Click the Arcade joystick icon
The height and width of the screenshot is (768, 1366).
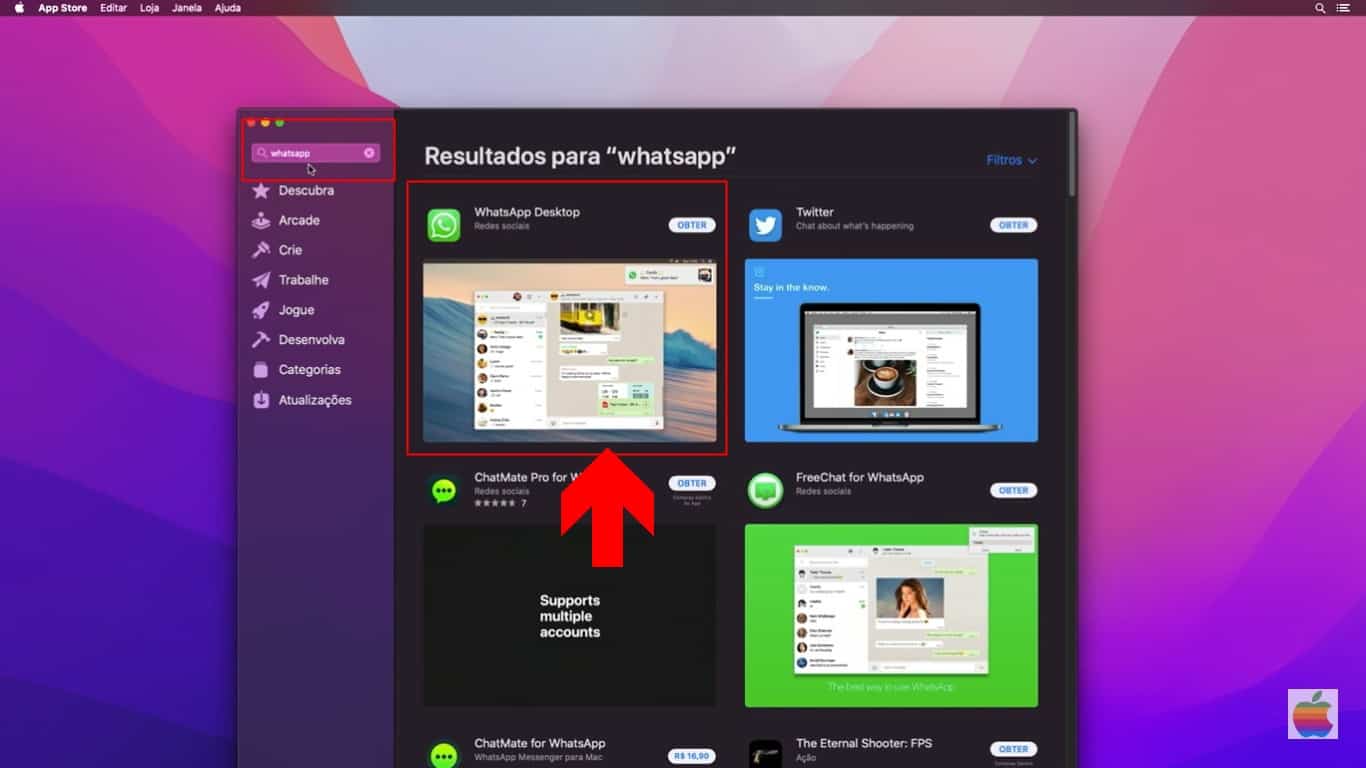(261, 220)
